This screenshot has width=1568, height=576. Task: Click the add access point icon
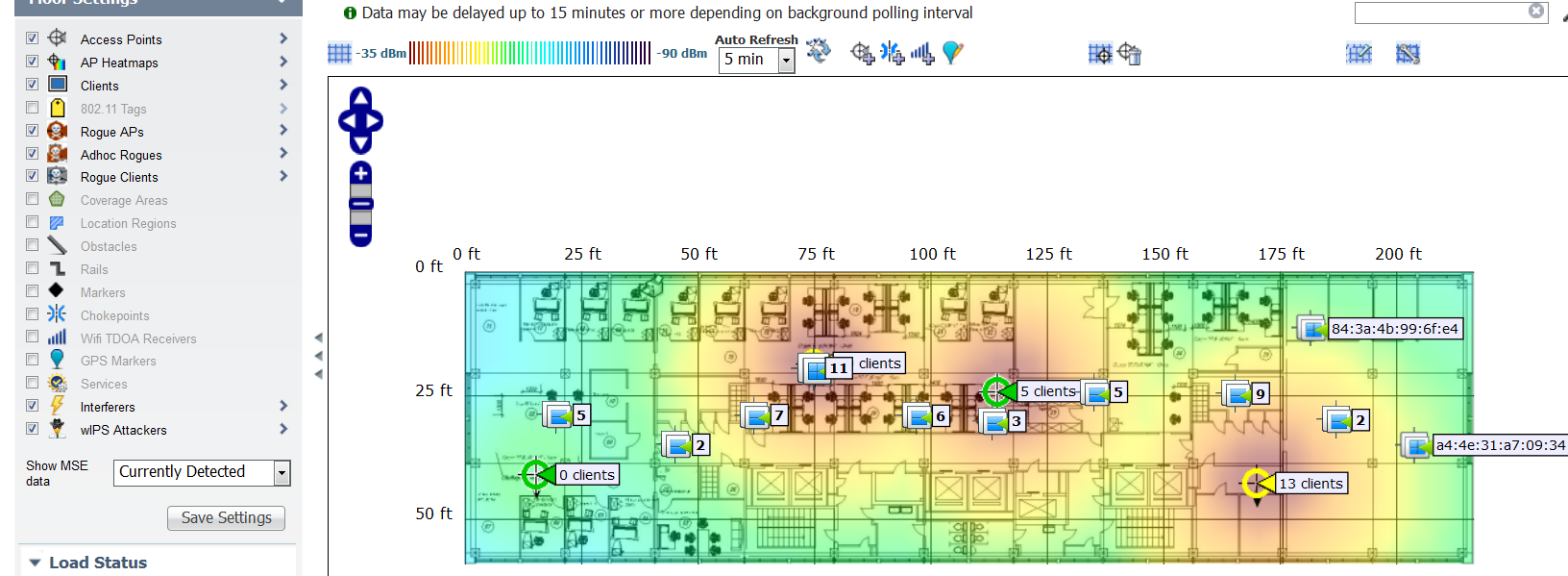[x=863, y=53]
